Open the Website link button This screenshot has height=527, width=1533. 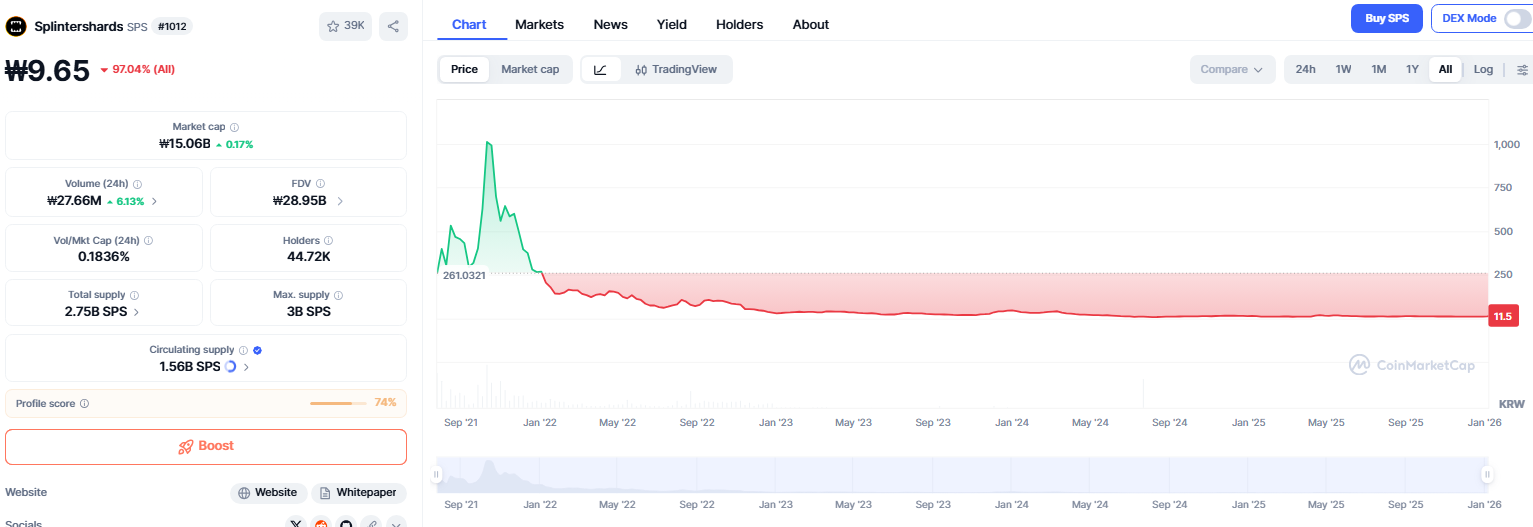[267, 493]
